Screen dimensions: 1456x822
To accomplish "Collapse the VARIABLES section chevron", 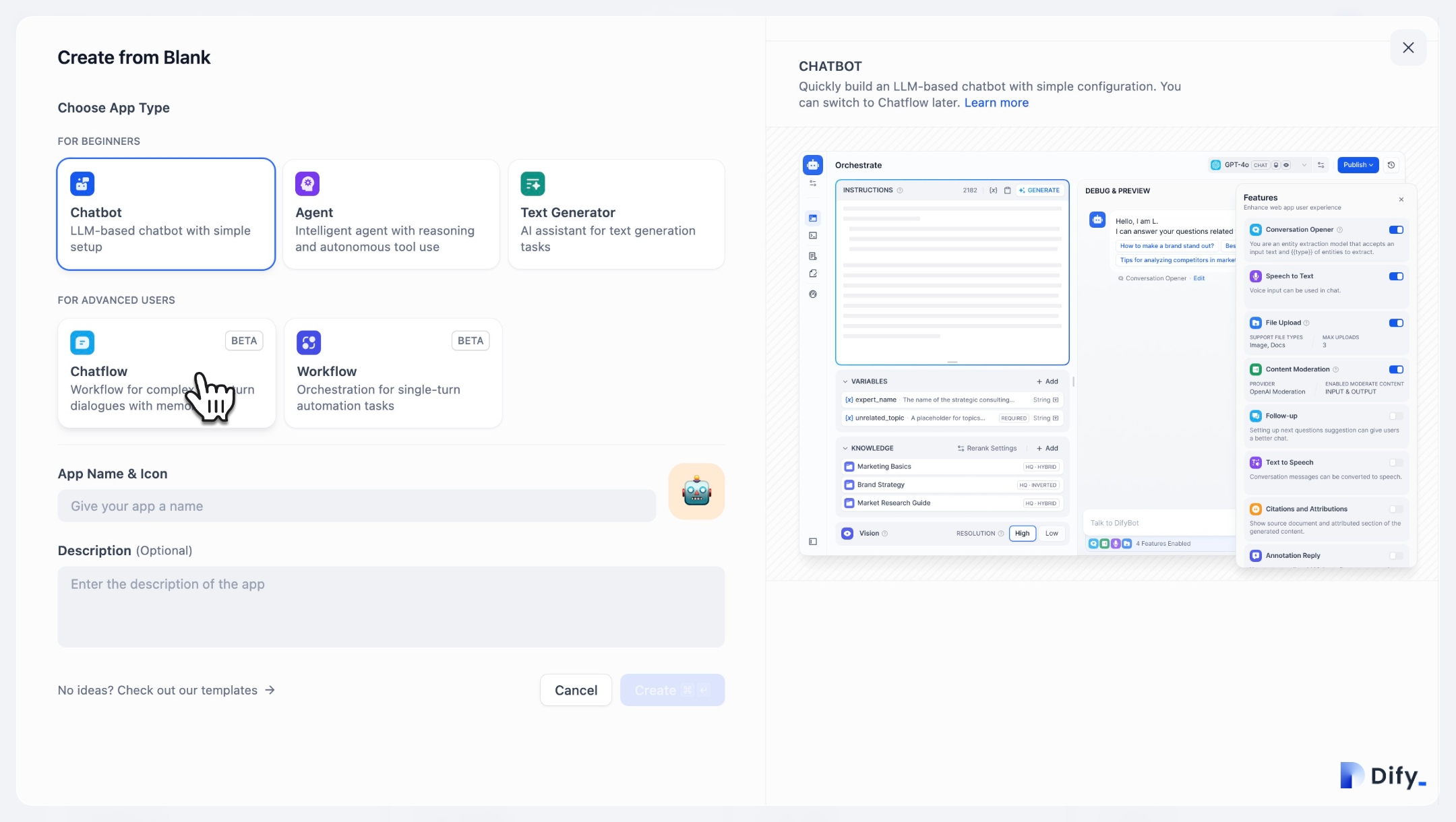I will 845,381.
